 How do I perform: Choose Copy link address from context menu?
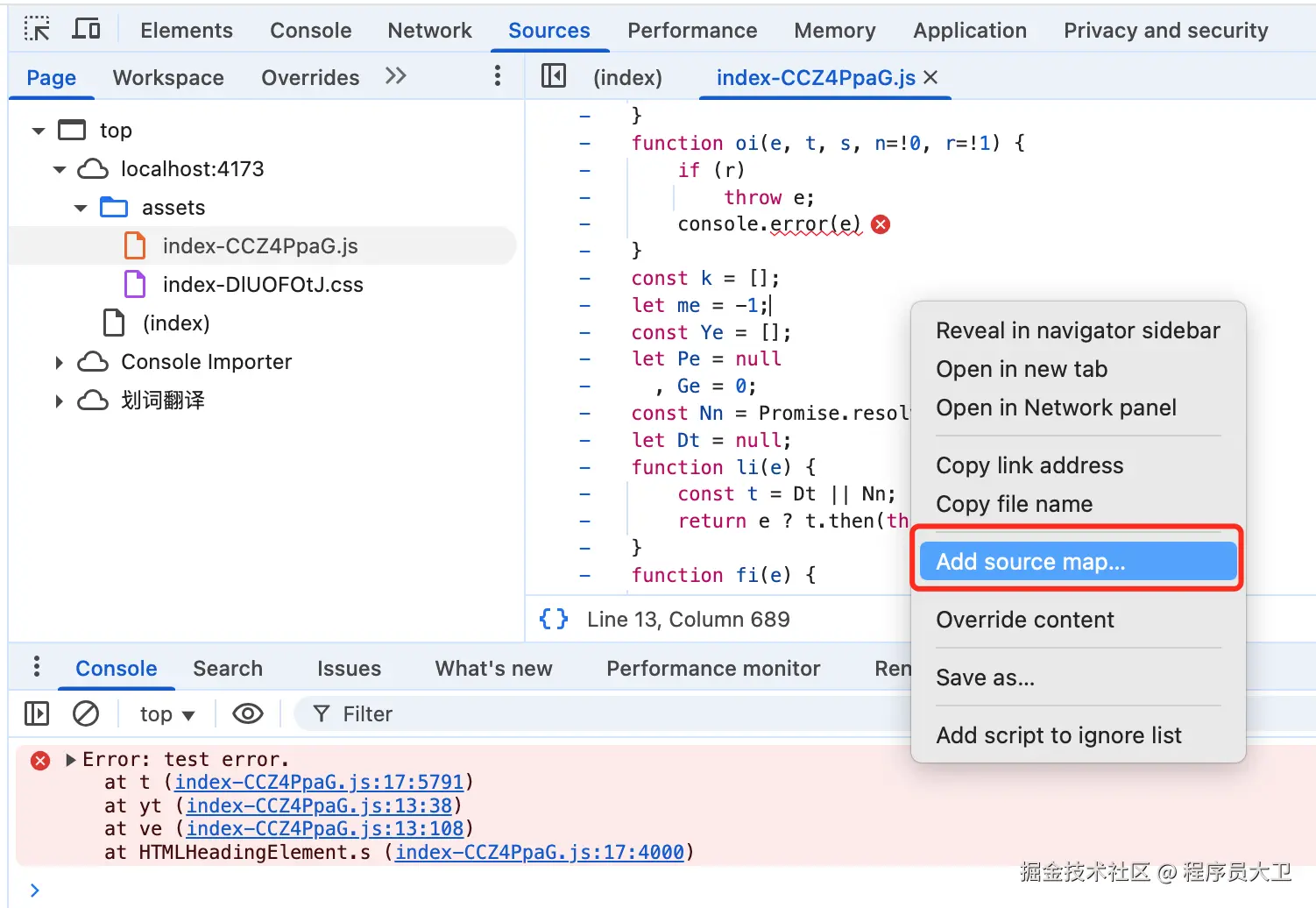click(1029, 465)
